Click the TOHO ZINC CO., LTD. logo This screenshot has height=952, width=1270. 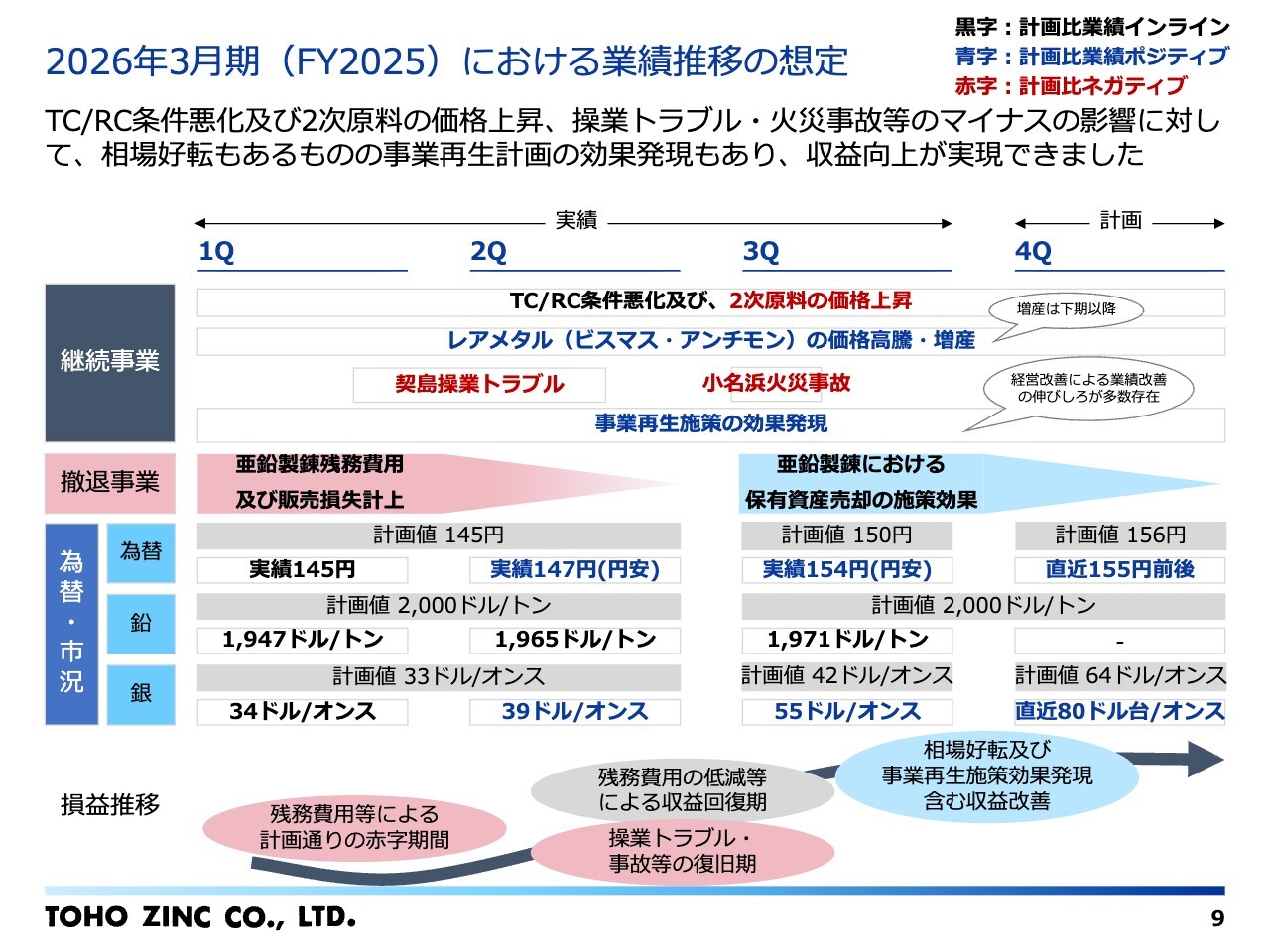pos(199,917)
